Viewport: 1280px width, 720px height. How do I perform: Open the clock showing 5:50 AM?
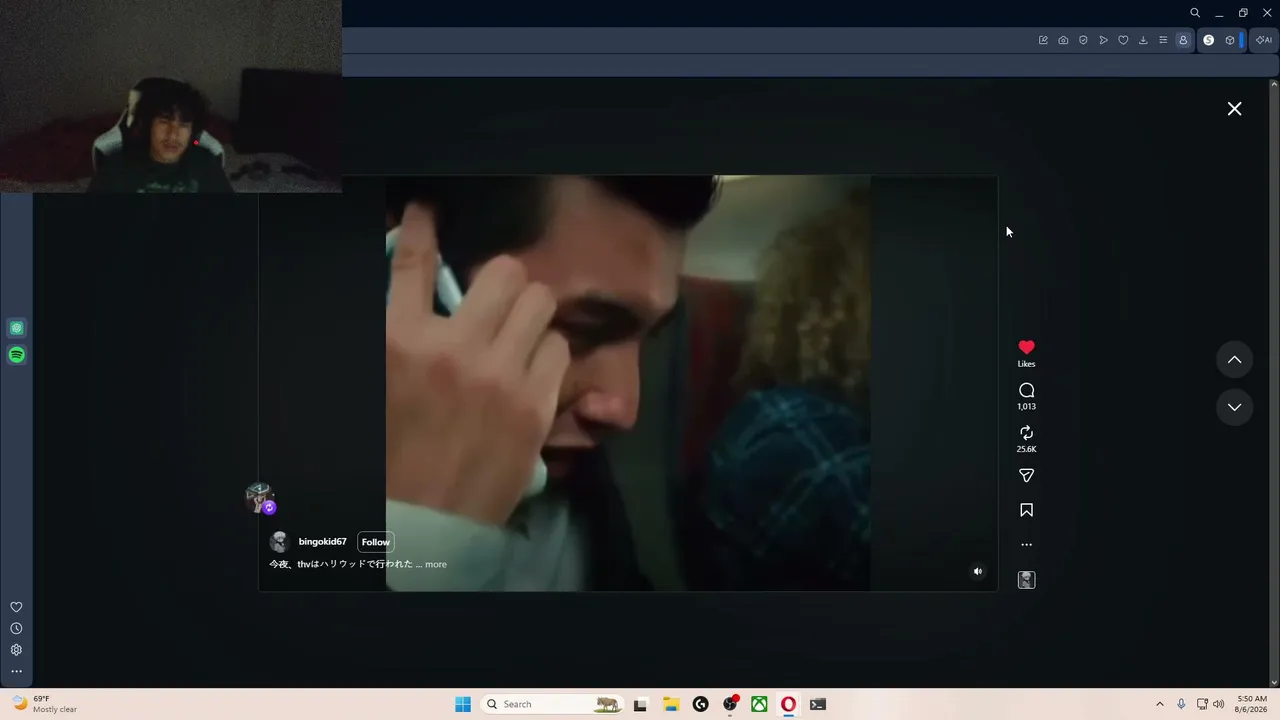[1252, 704]
